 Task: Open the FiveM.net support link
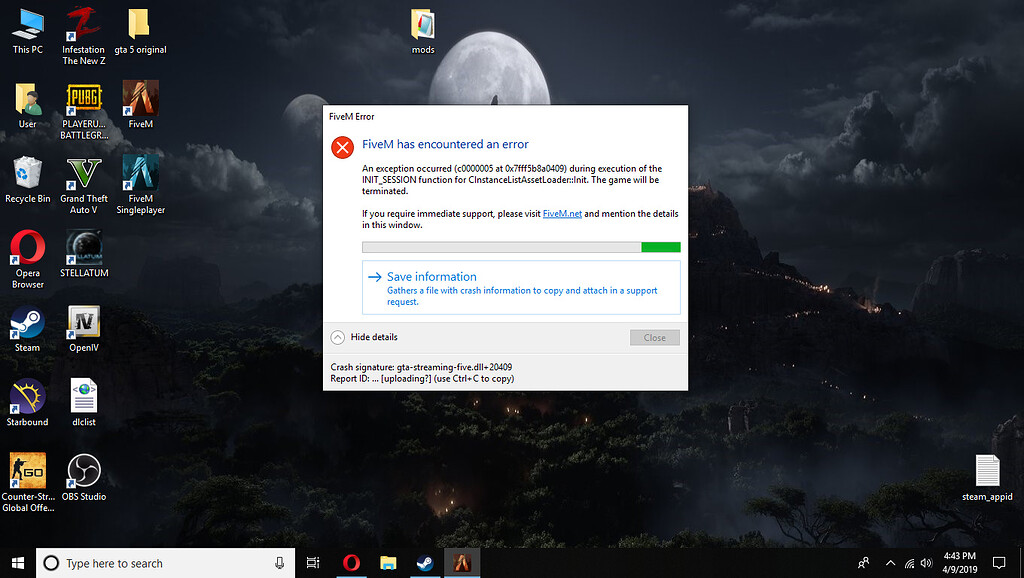[x=562, y=214]
